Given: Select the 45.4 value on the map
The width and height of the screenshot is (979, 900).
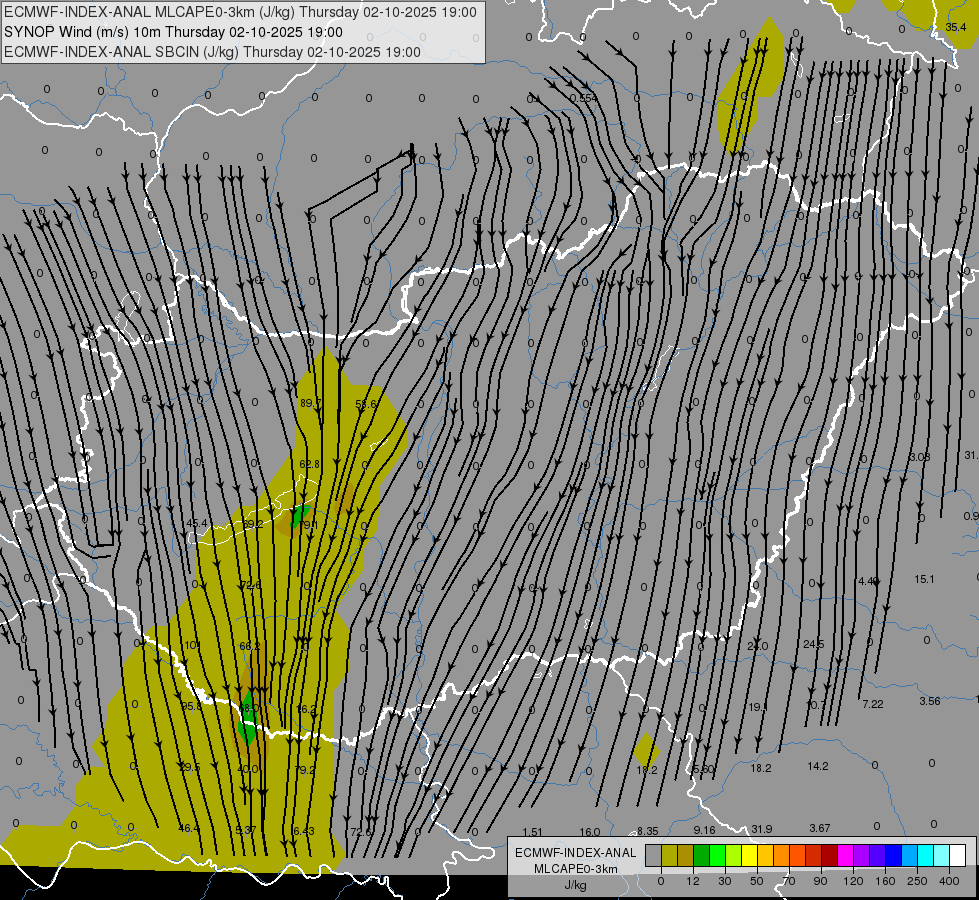Looking at the screenshot, I should tap(197, 523).
